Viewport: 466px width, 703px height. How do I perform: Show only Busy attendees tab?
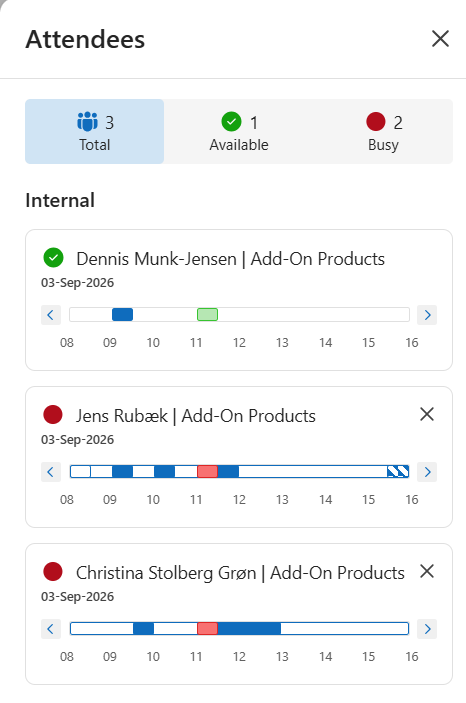click(383, 131)
